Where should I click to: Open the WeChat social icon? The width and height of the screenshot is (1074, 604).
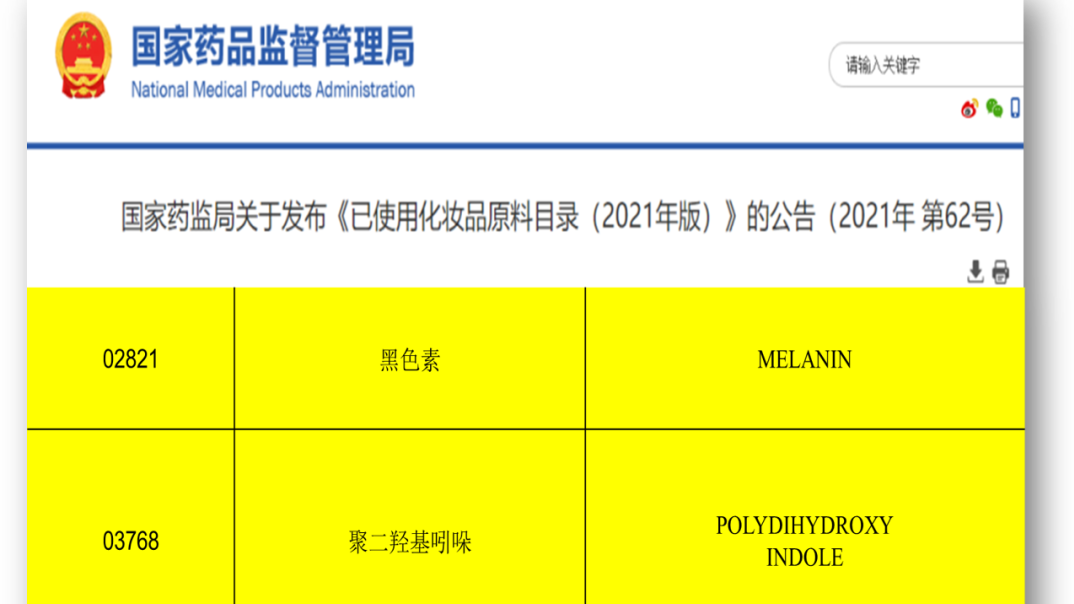(994, 108)
